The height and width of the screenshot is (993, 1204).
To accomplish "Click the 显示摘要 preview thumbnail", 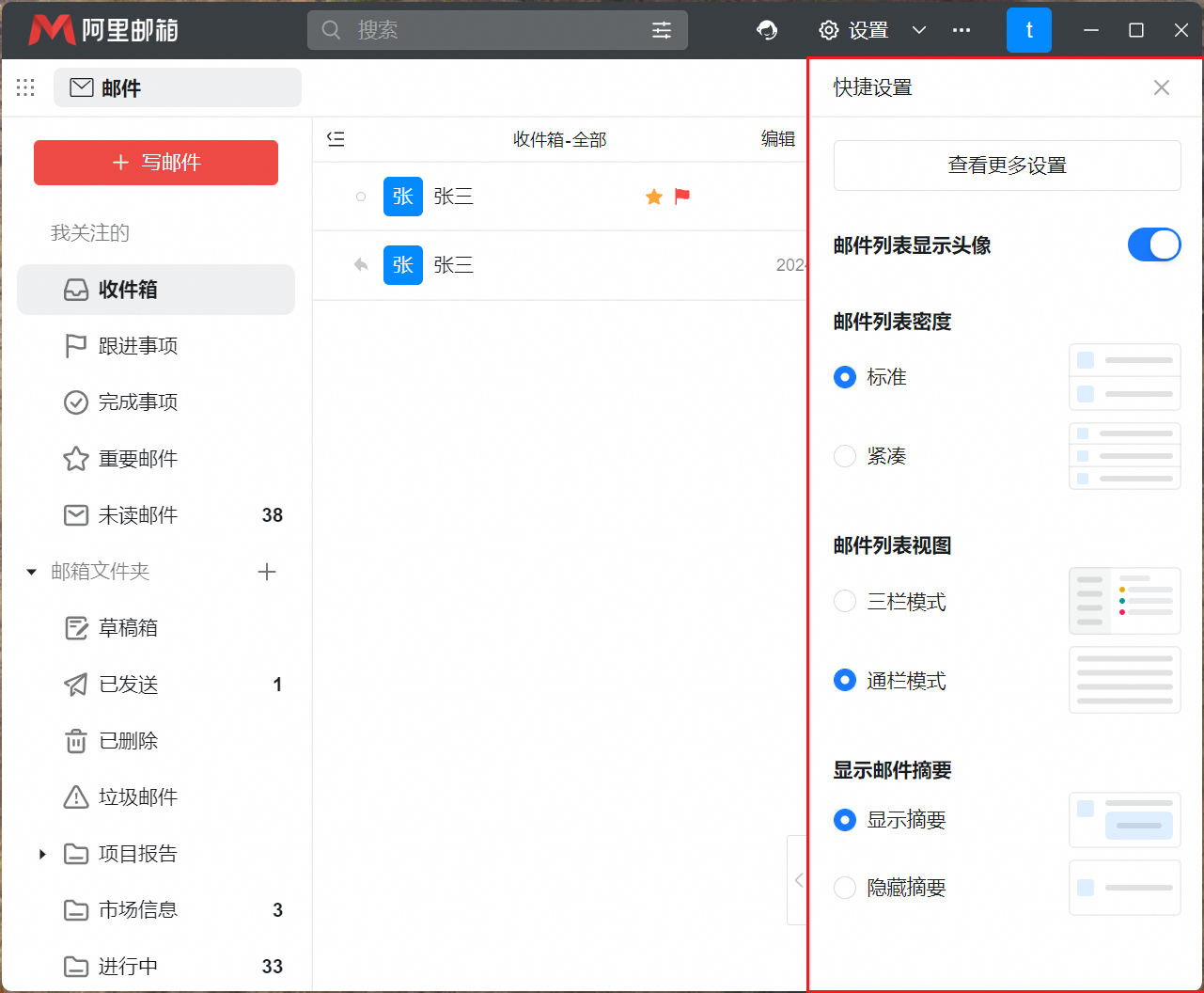I will pos(1125,820).
